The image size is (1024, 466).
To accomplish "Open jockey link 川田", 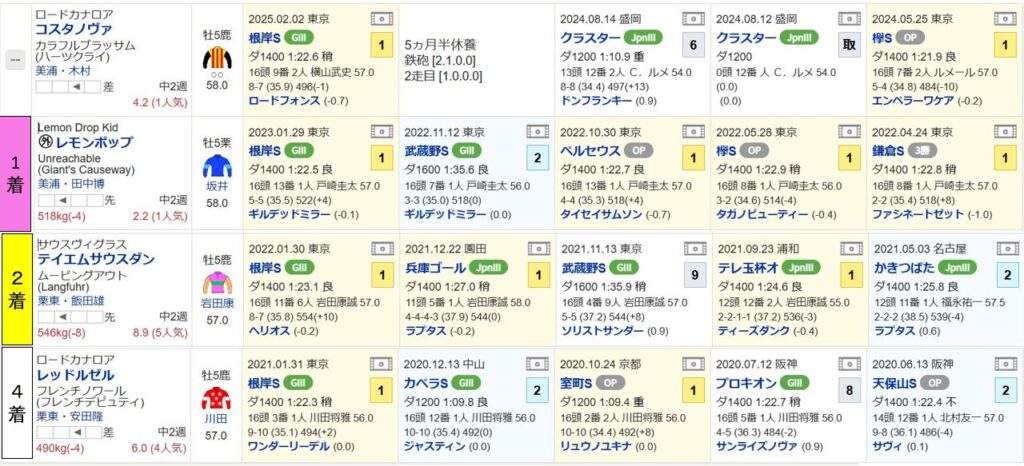I will 217,419.
